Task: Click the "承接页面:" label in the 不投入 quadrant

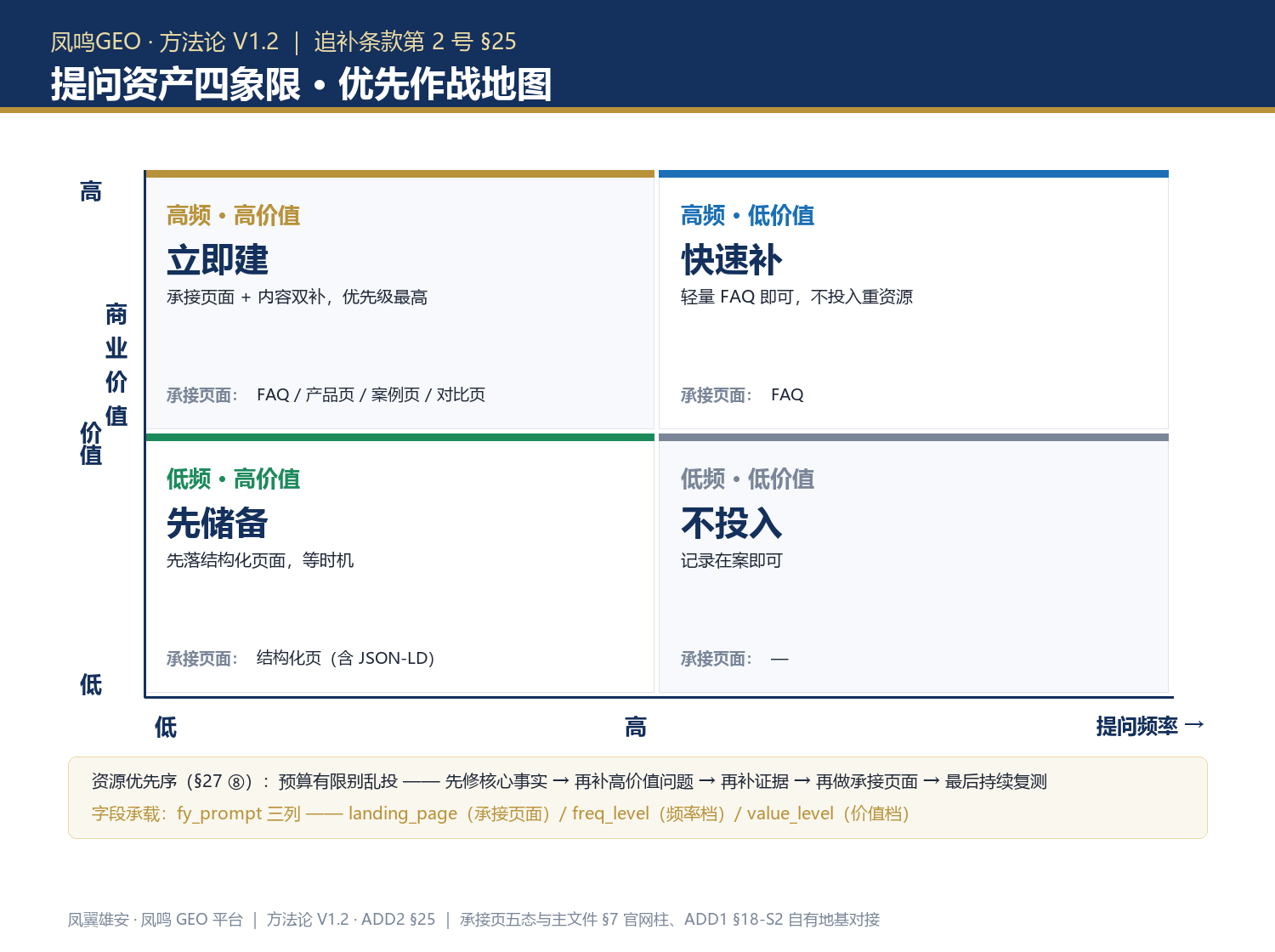Action: coord(717,659)
